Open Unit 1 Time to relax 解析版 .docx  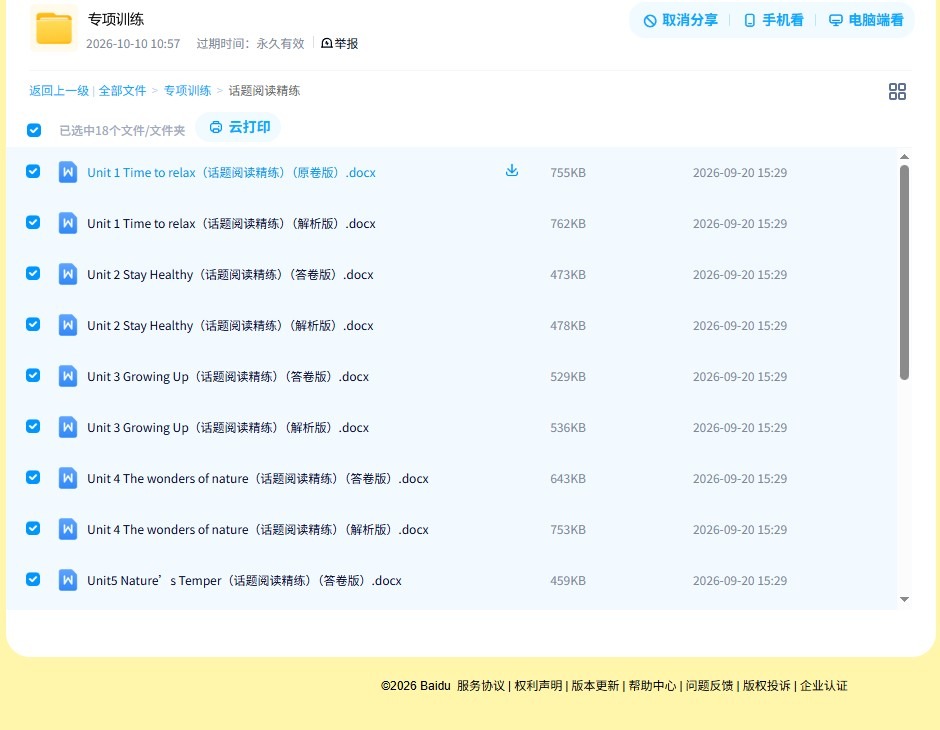(231, 224)
